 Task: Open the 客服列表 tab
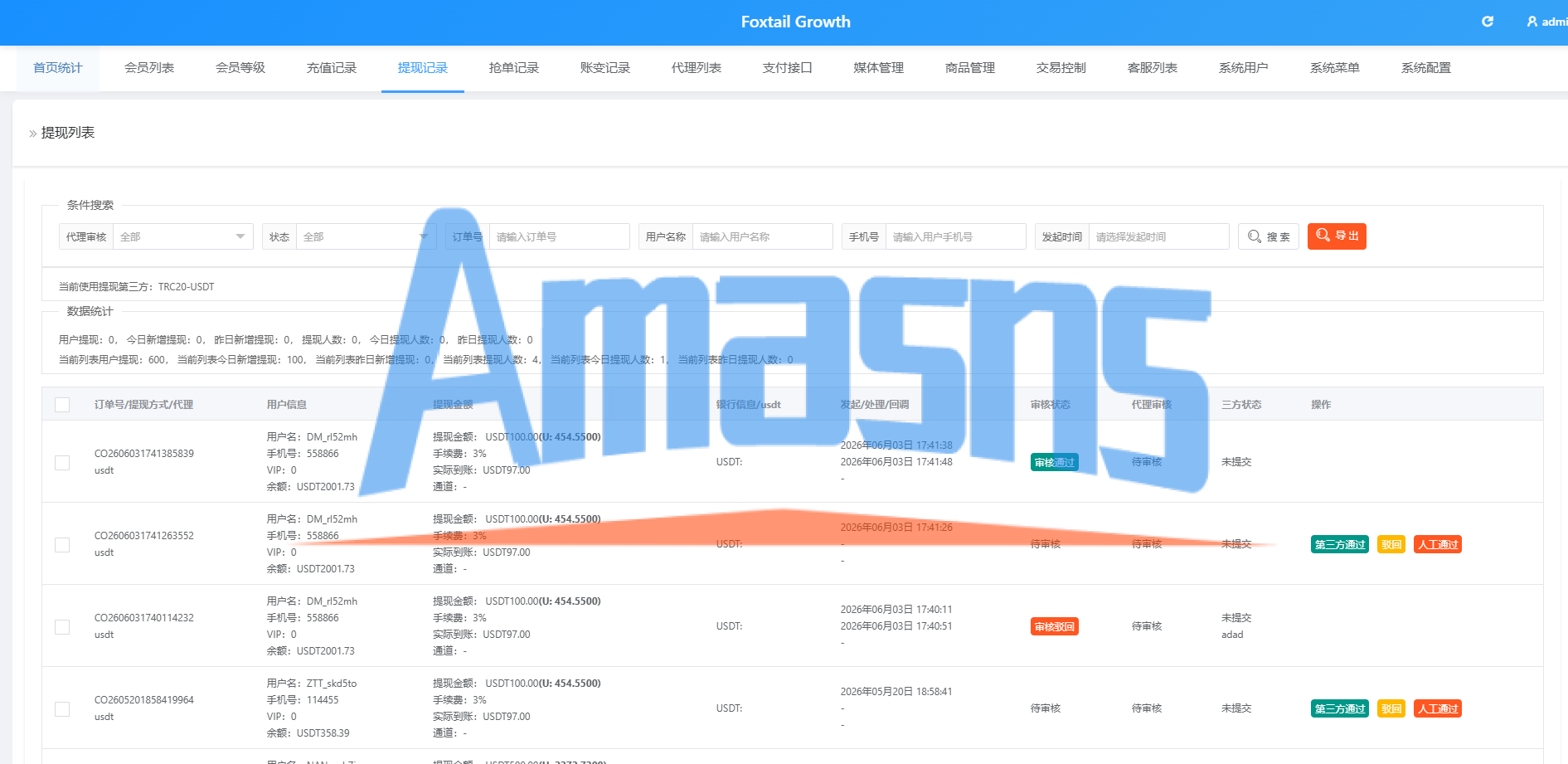(x=1153, y=68)
